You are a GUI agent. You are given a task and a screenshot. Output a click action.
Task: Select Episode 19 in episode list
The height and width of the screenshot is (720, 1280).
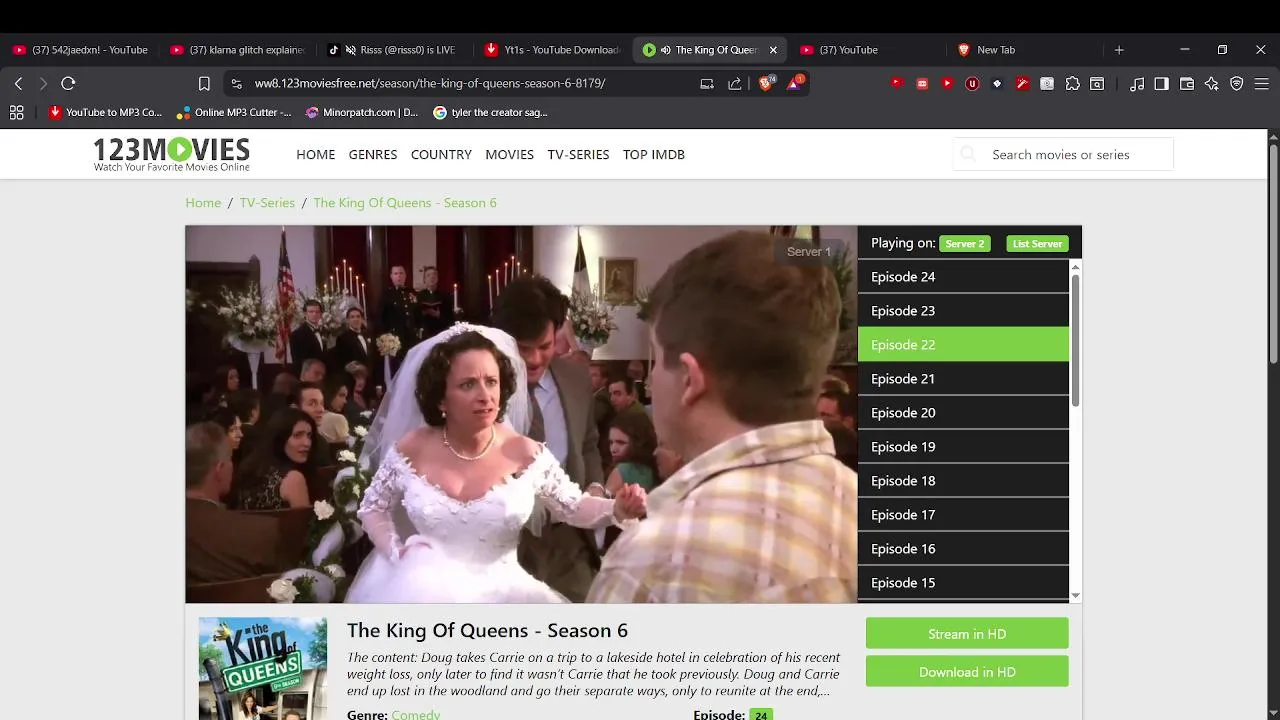tap(963, 447)
